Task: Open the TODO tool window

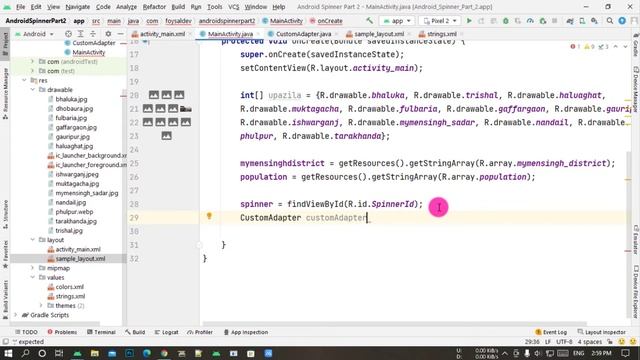Action: pyautogui.click(x=26, y=332)
